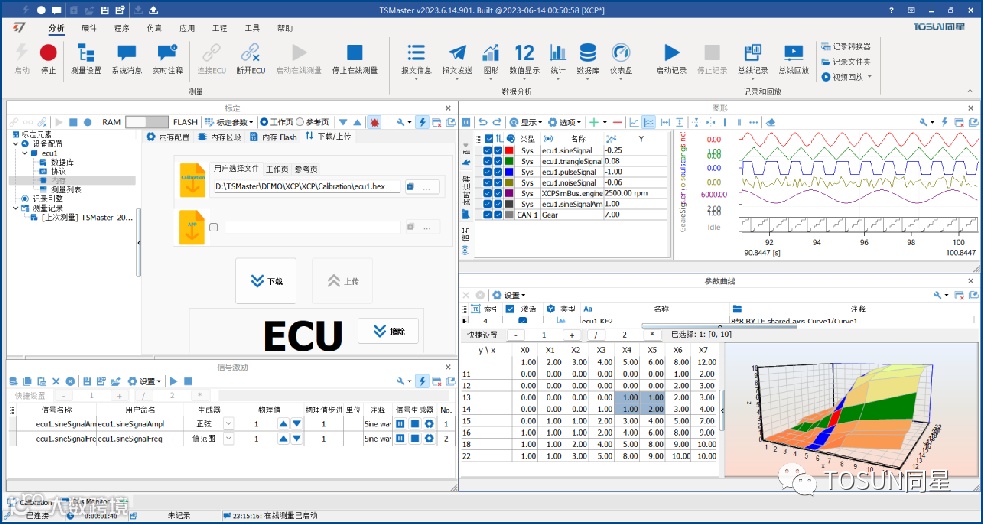Open 标定参数 dropdown in calibration toolbar
983x524 pixels.
[x=231, y=122]
